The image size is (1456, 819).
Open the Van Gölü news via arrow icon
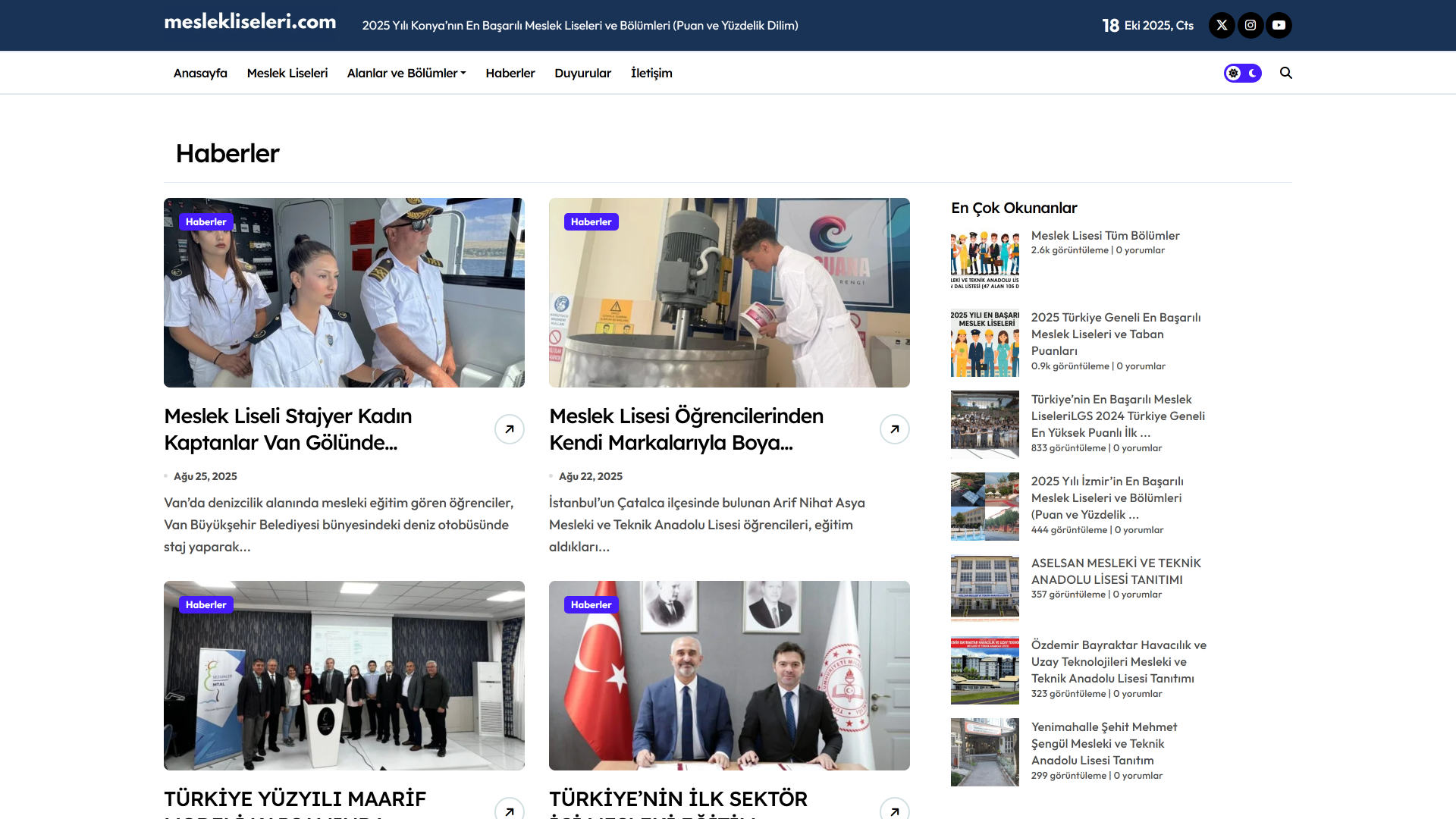point(509,428)
